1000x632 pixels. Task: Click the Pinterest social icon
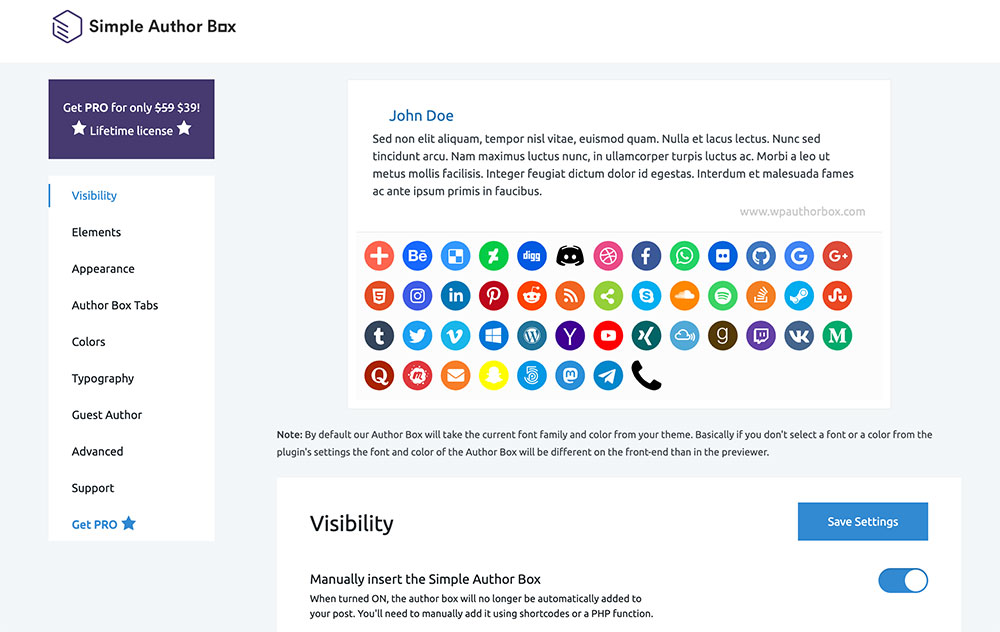[493, 296]
